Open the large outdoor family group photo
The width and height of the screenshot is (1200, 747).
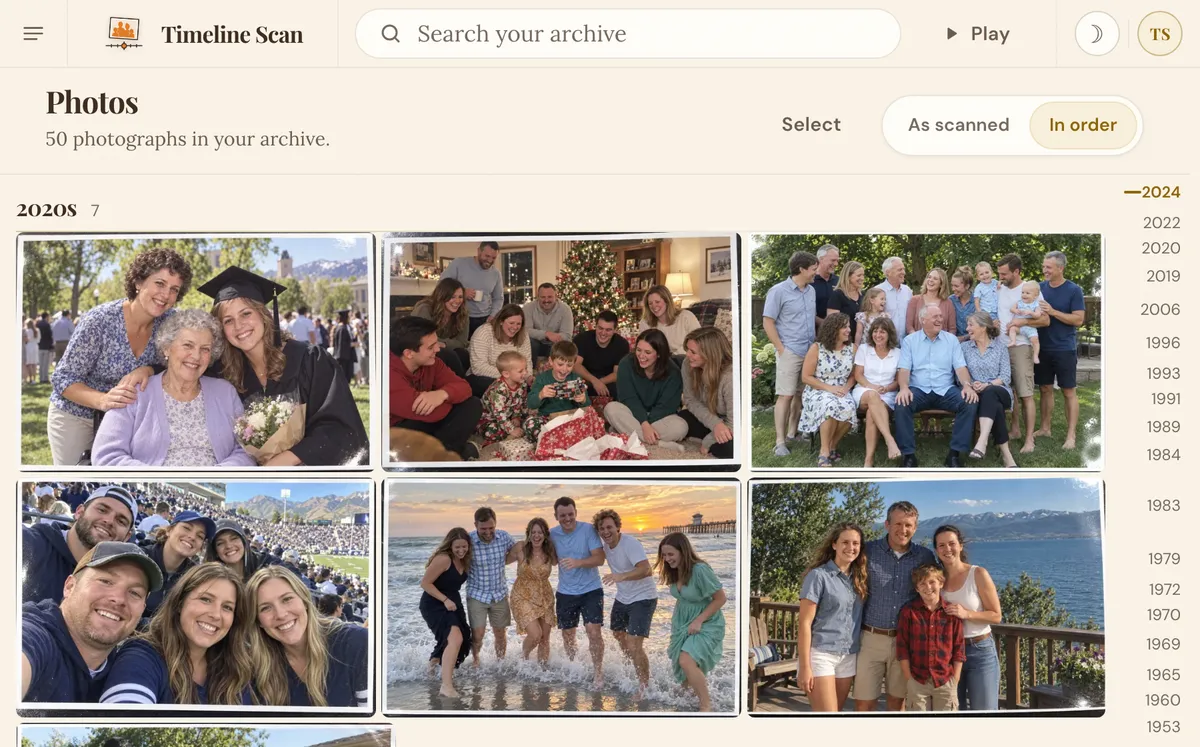tap(926, 351)
